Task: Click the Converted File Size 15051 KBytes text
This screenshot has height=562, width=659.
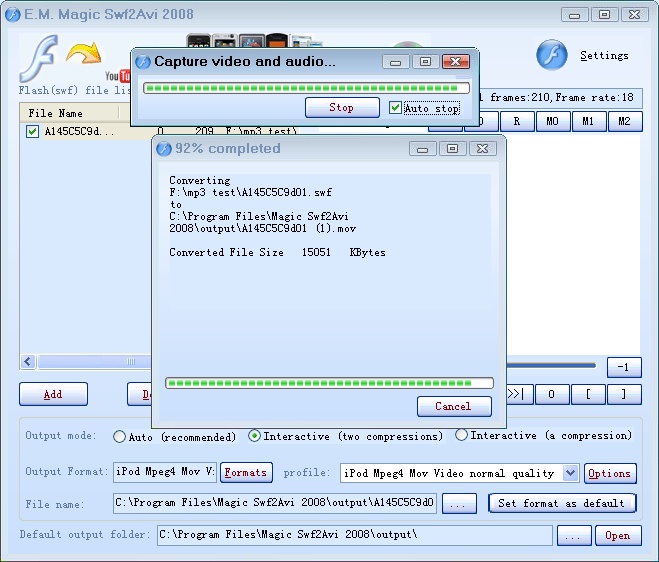Action: click(x=277, y=252)
